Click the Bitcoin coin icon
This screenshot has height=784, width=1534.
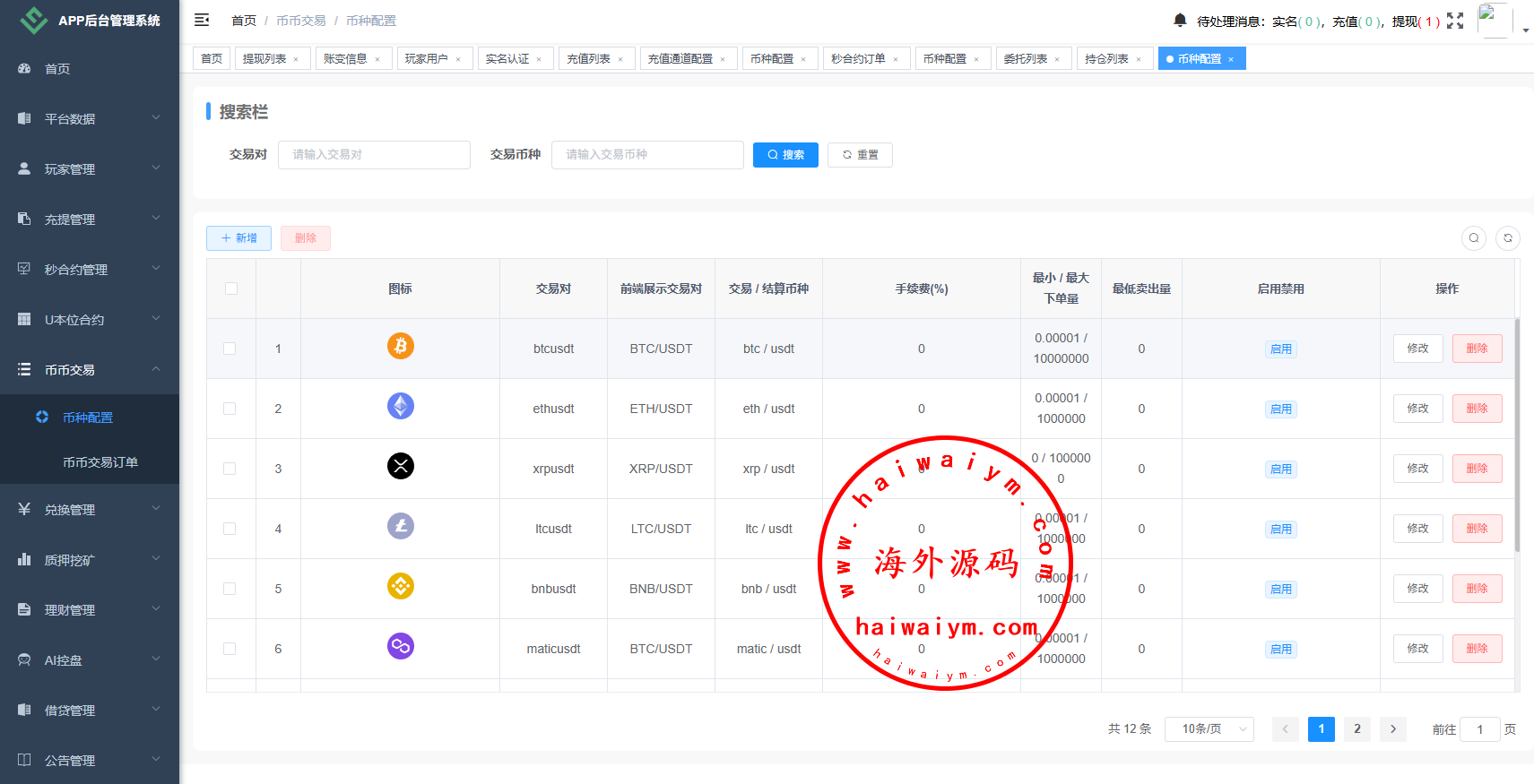pos(401,346)
